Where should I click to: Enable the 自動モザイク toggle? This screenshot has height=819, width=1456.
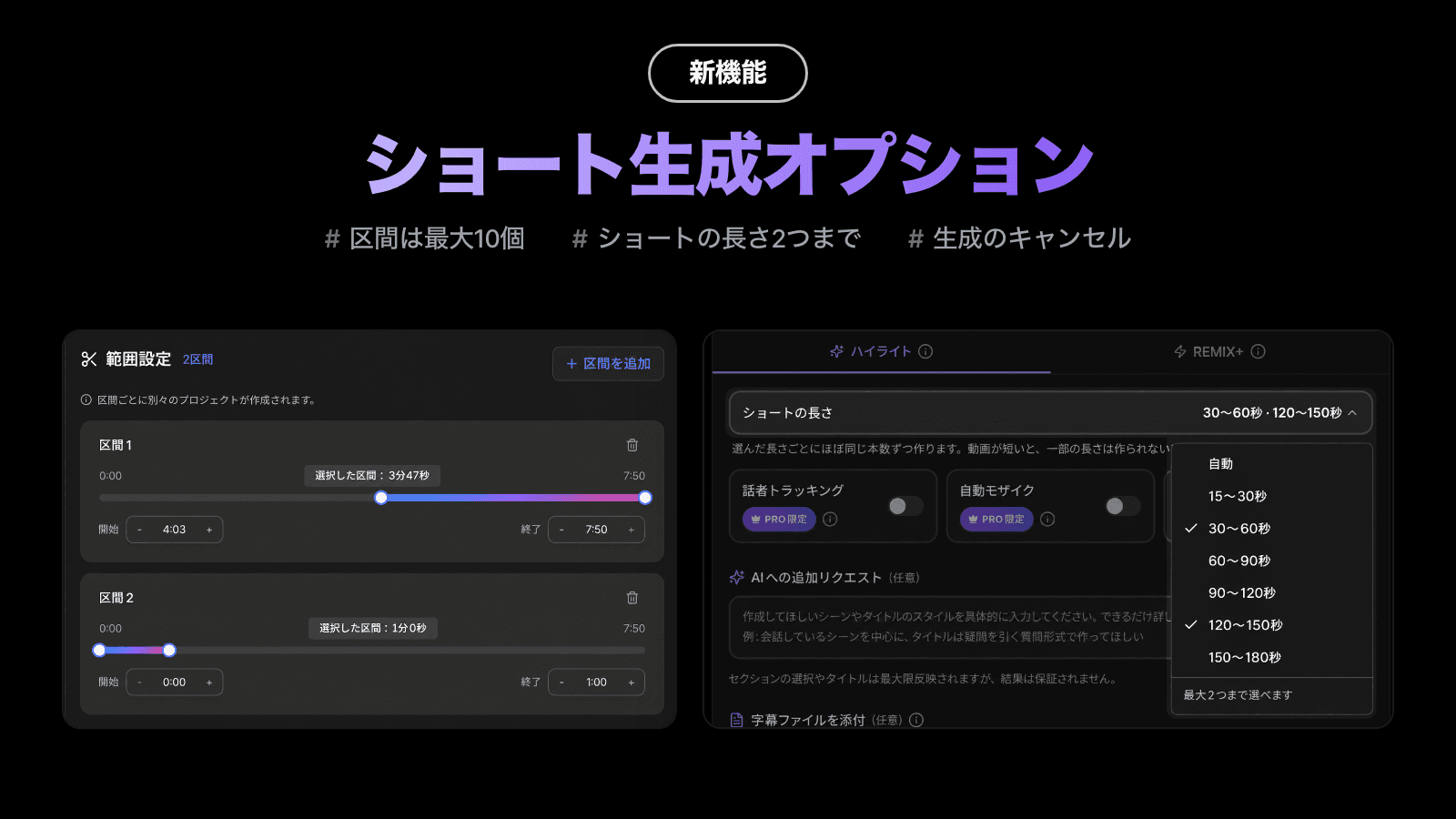(1123, 506)
